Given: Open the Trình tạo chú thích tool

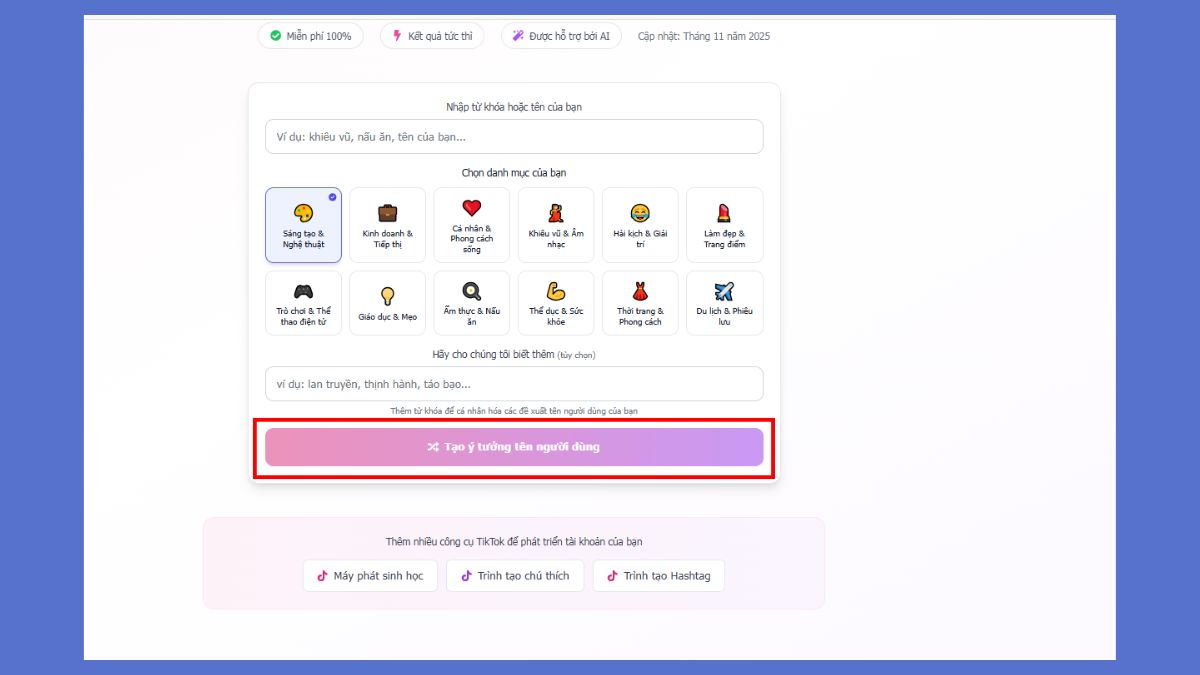Looking at the screenshot, I should coord(515,576).
